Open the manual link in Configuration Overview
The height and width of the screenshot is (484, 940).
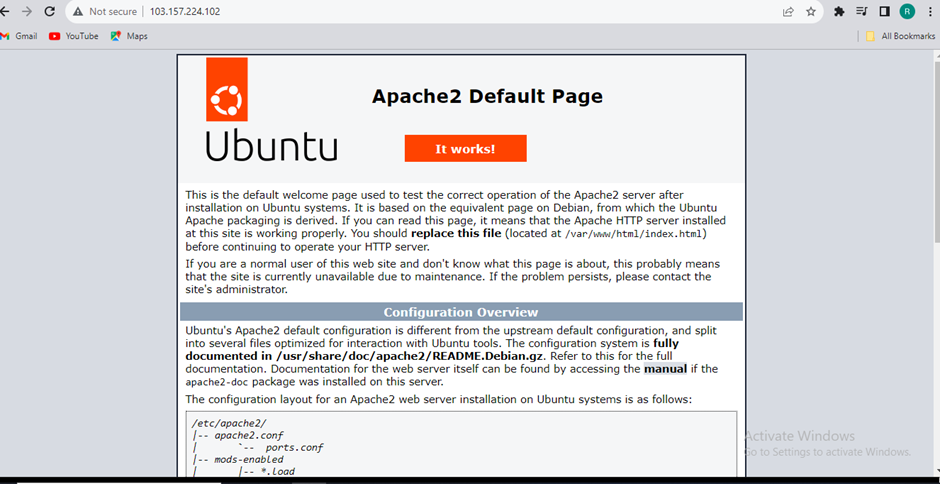(665, 368)
